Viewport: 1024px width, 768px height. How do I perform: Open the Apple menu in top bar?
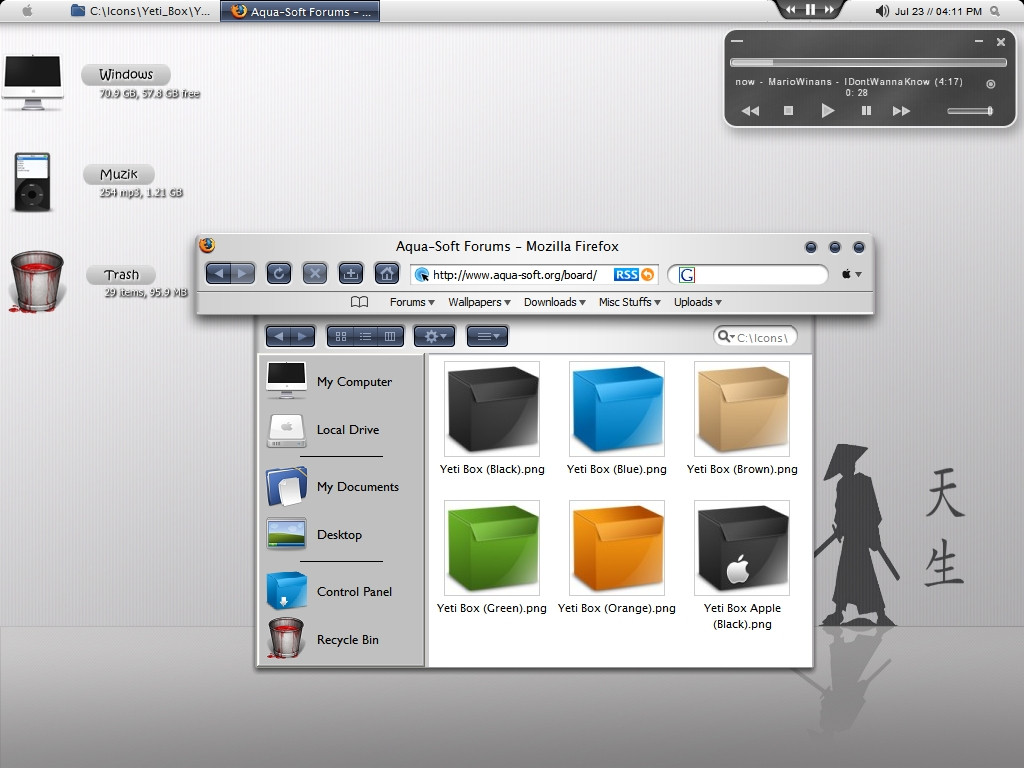(x=27, y=11)
